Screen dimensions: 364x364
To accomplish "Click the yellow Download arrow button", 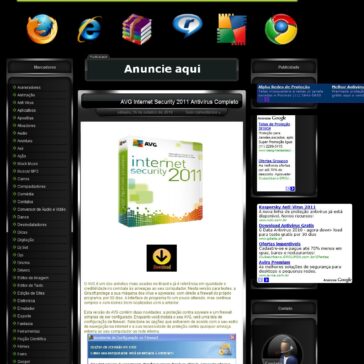I will point(162,258).
